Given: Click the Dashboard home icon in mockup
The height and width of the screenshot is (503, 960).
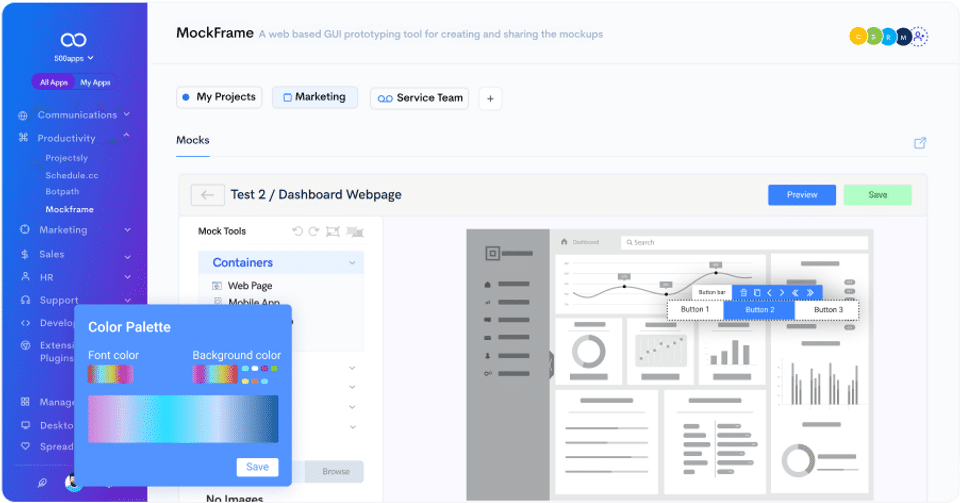Looking at the screenshot, I should tap(564, 242).
